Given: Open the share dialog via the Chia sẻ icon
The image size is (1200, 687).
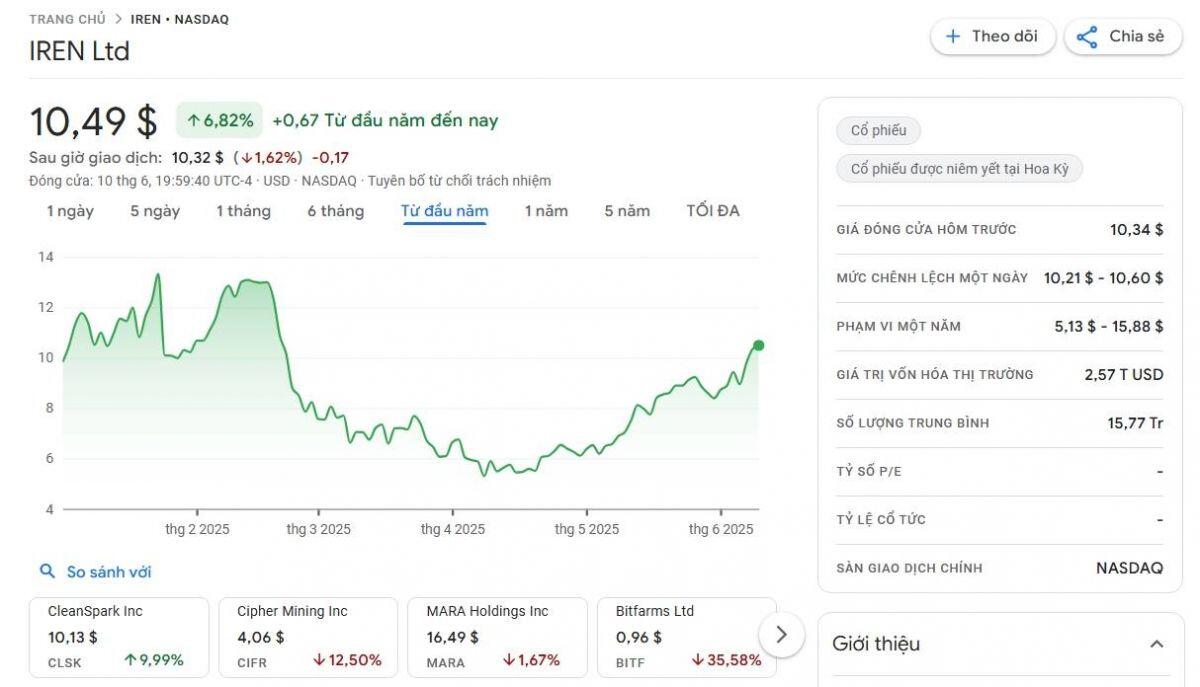Looking at the screenshot, I should tap(1087, 35).
